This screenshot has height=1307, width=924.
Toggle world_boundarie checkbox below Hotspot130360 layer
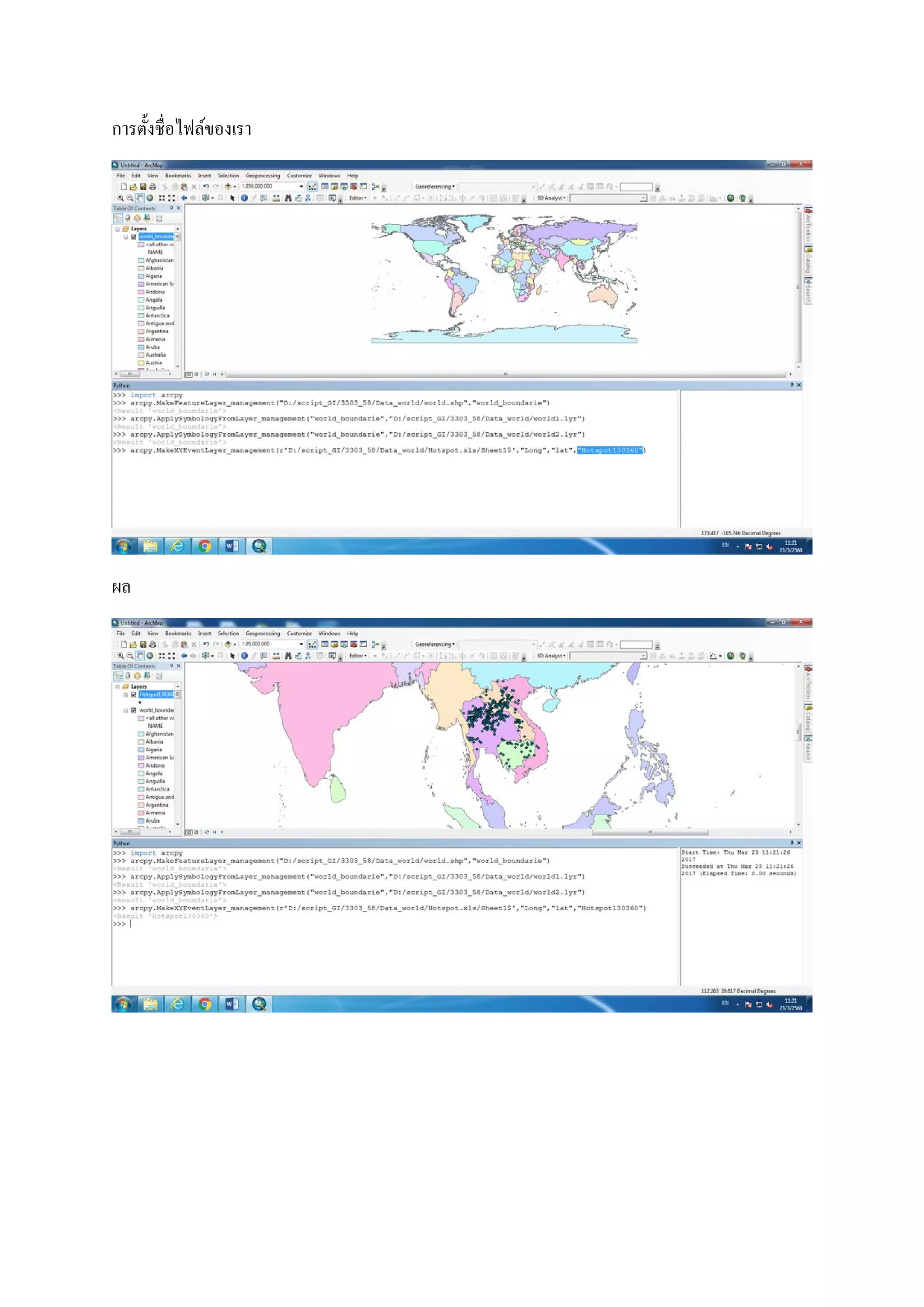pyautogui.click(x=134, y=710)
